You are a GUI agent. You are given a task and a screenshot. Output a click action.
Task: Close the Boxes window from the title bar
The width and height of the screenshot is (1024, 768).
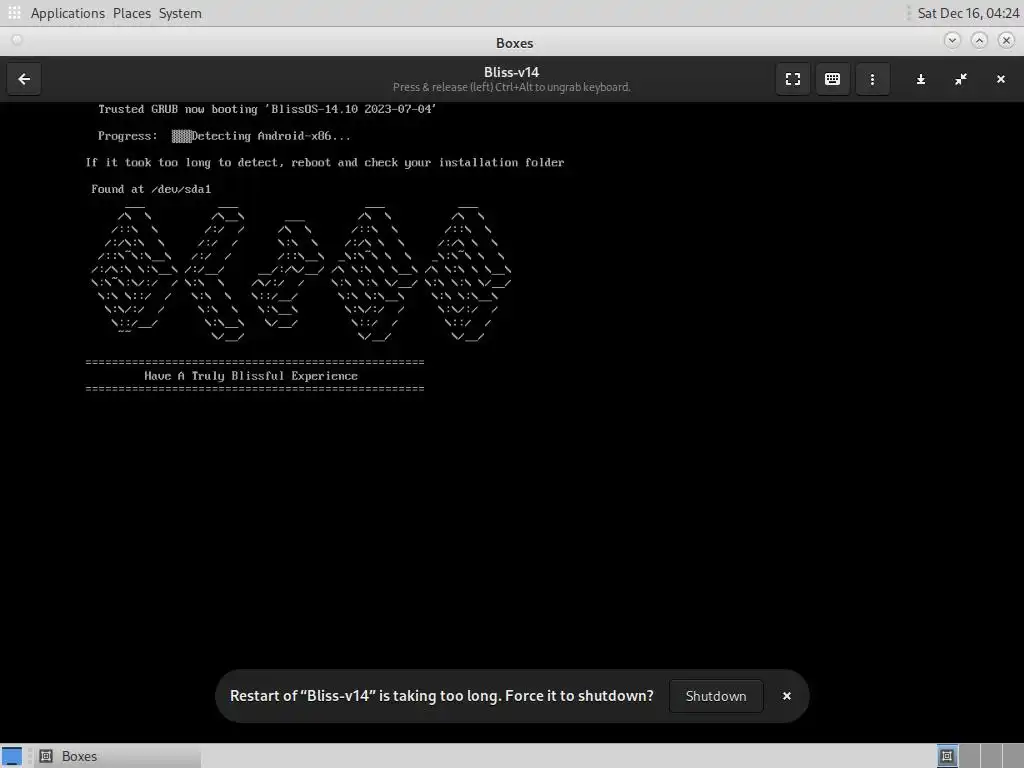coord(1006,40)
